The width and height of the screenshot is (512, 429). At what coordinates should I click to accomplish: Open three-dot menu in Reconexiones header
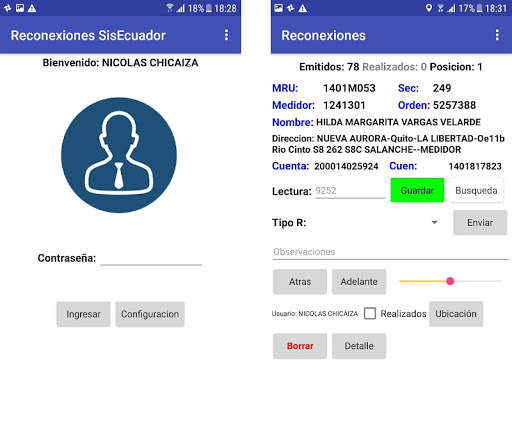[497, 35]
